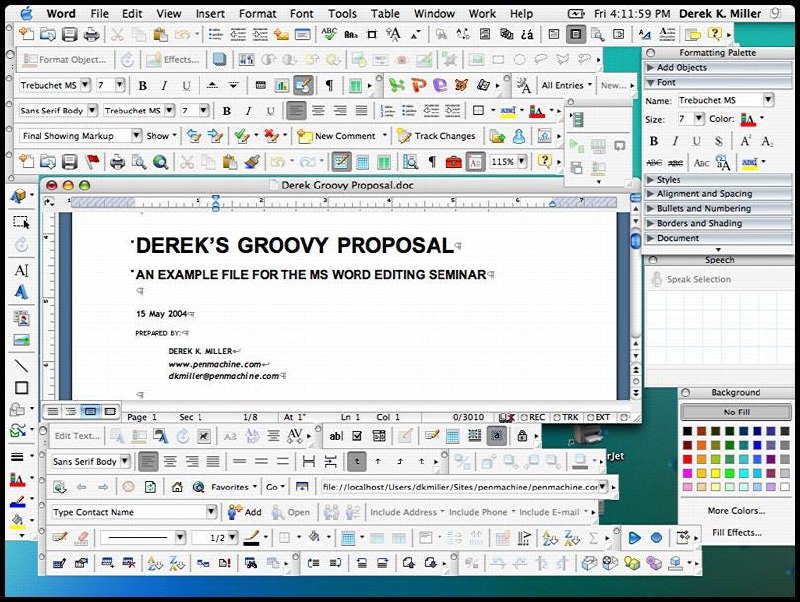
Task: Open the Zoom magnifier tool
Action: pos(160,161)
